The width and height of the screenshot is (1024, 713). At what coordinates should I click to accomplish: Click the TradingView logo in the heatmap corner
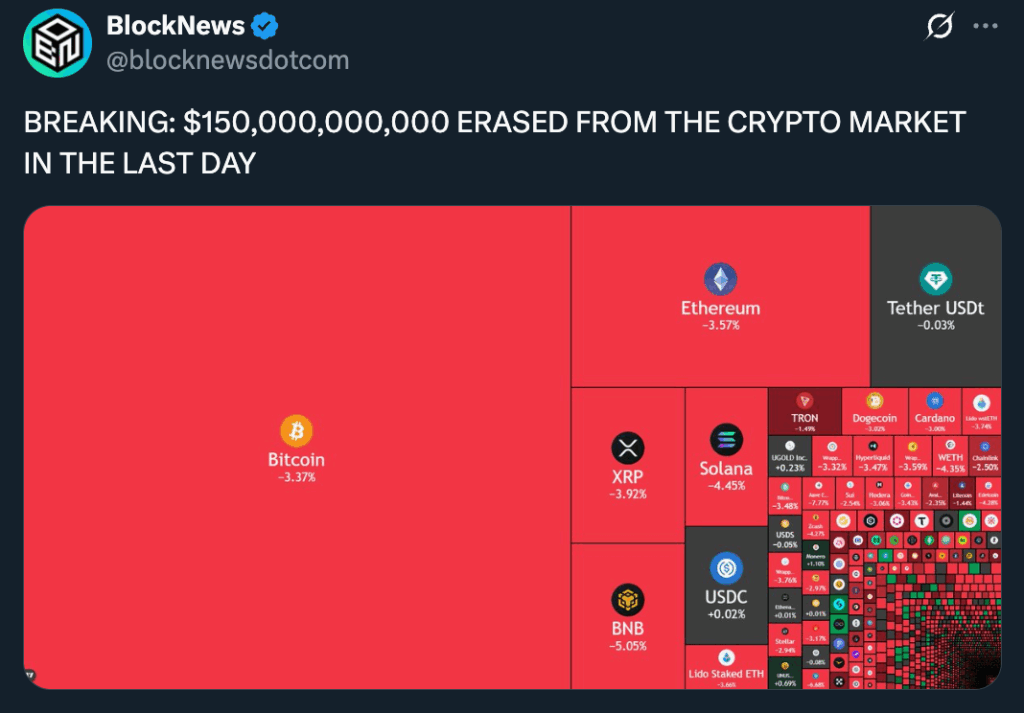30,677
